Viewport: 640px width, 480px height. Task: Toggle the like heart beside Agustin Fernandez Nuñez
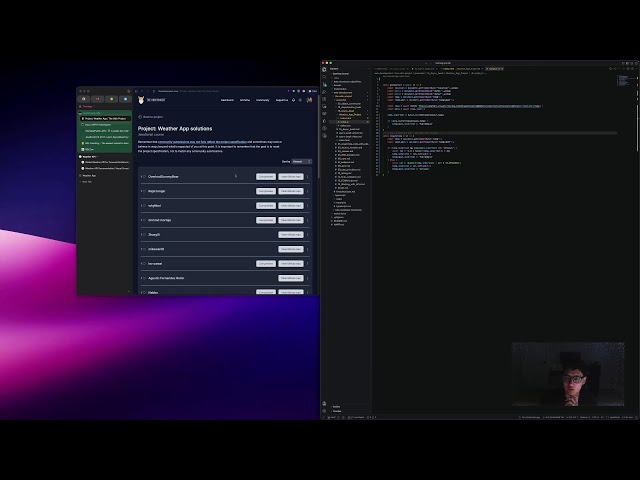click(x=144, y=278)
